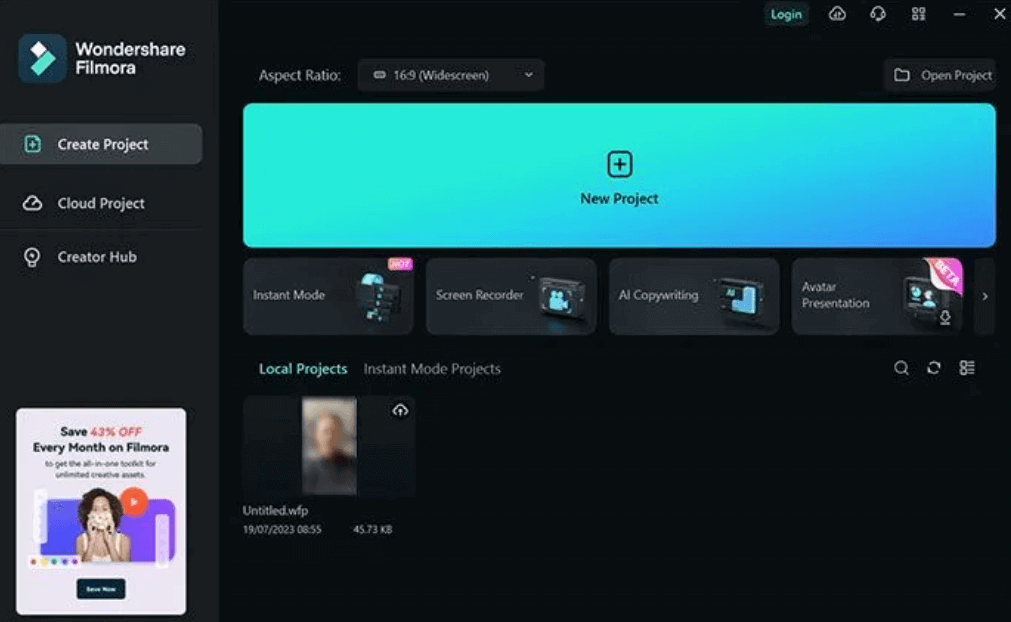Click download icon on Avatar Presentation card
Image resolution: width=1011 pixels, height=622 pixels.
(x=945, y=318)
